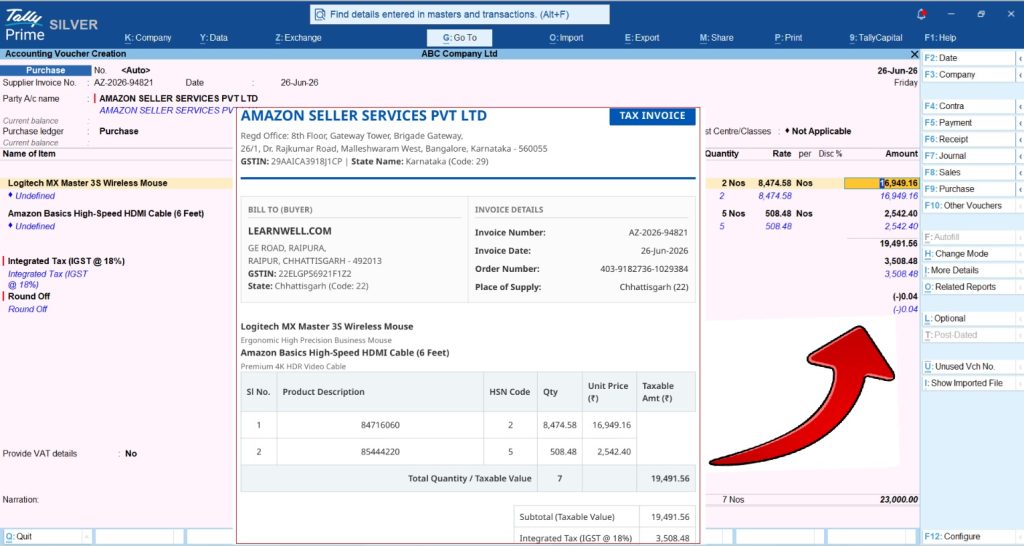Click quantity 2 Nos for Logitech
1024x546 pixels.
click(x=733, y=184)
